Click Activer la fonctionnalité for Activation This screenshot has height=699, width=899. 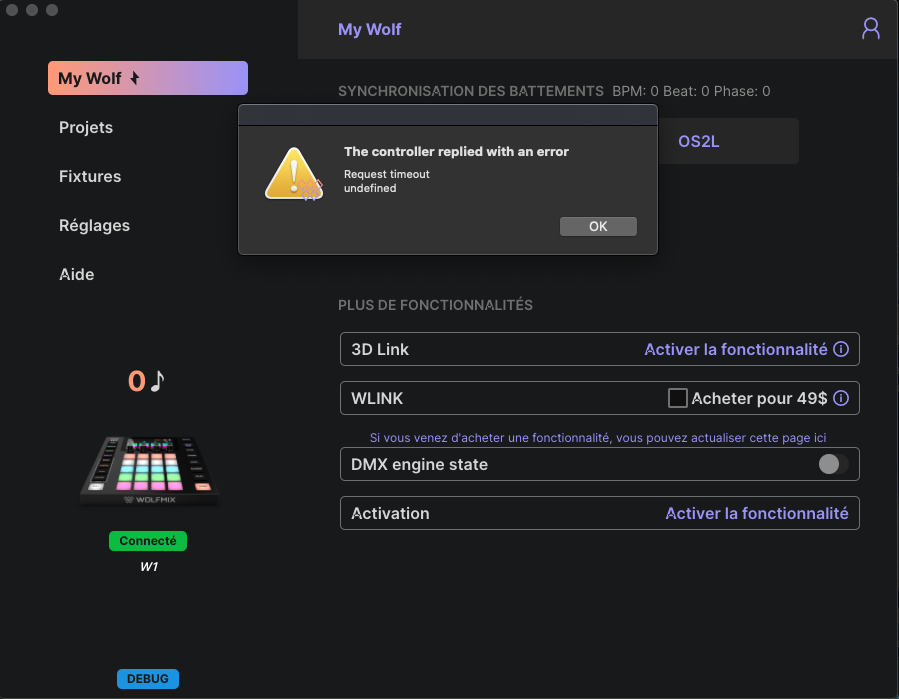757,513
